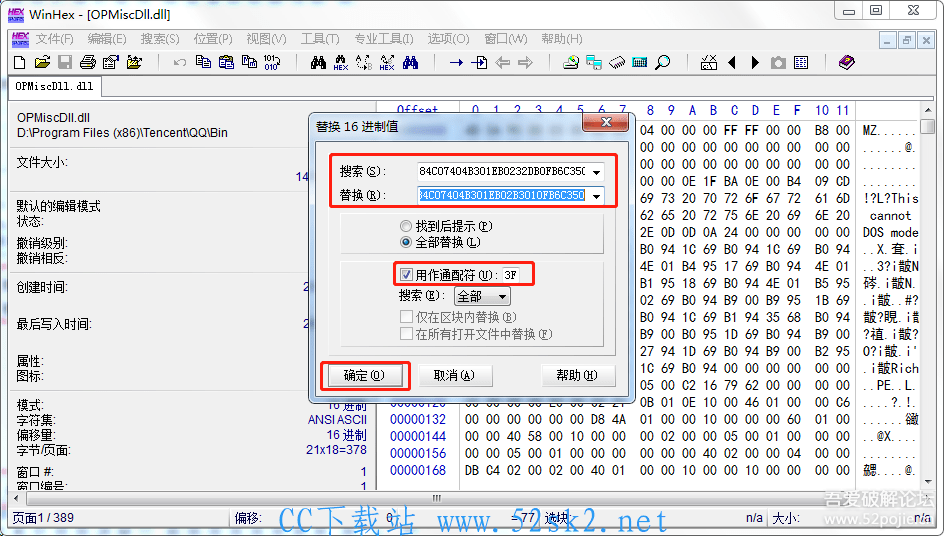944x536 pixels.
Task: Confirm replacement with 确定(O) button
Action: pos(364,376)
